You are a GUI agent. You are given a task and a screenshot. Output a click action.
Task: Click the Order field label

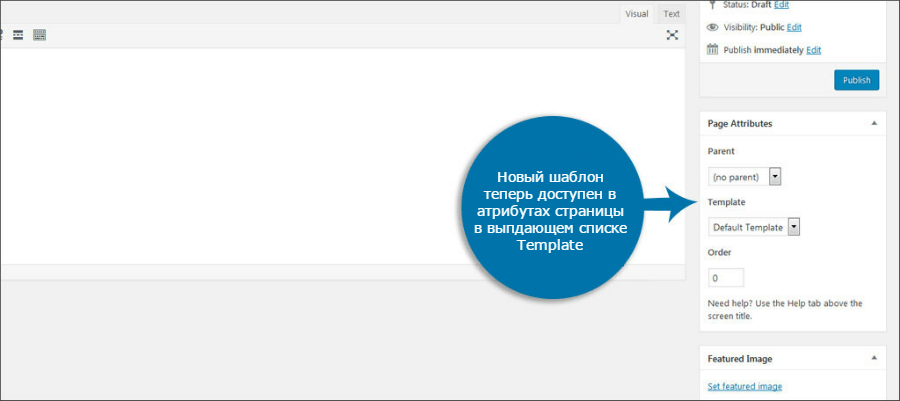(x=719, y=252)
